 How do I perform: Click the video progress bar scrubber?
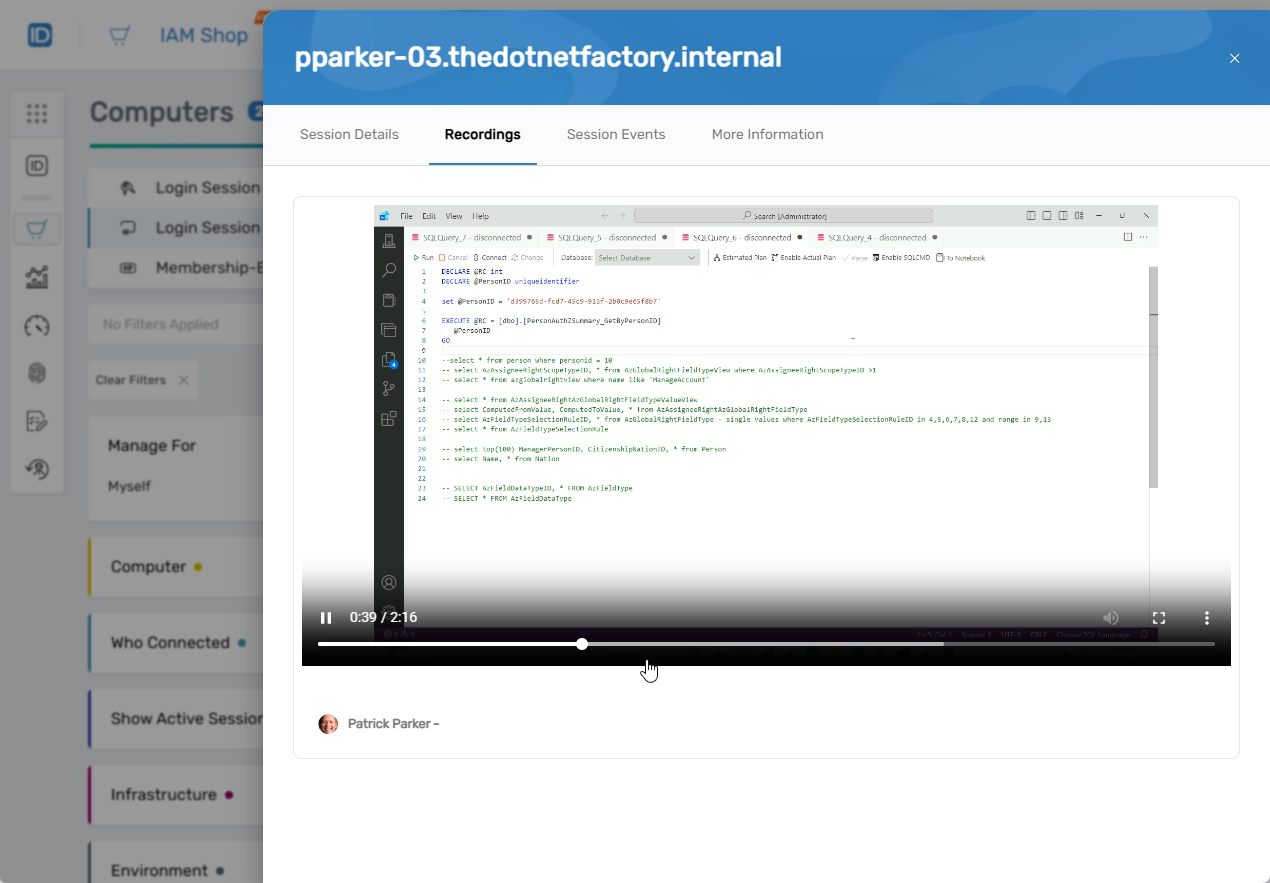click(x=582, y=644)
